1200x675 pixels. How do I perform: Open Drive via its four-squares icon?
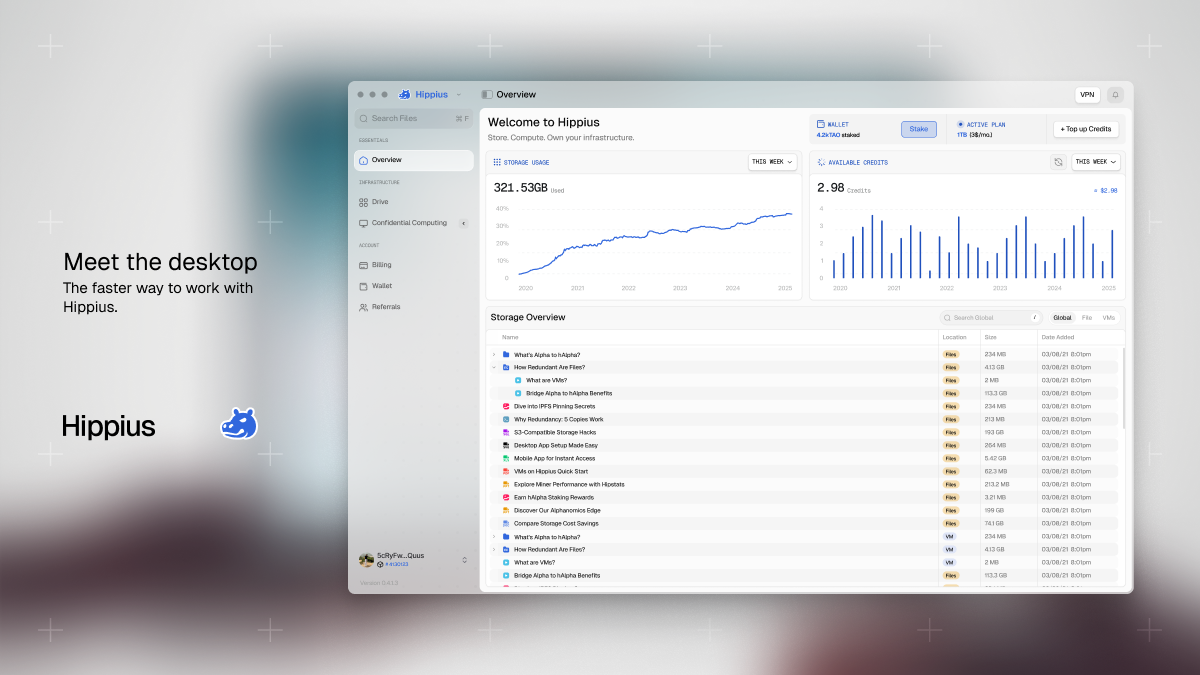click(364, 202)
